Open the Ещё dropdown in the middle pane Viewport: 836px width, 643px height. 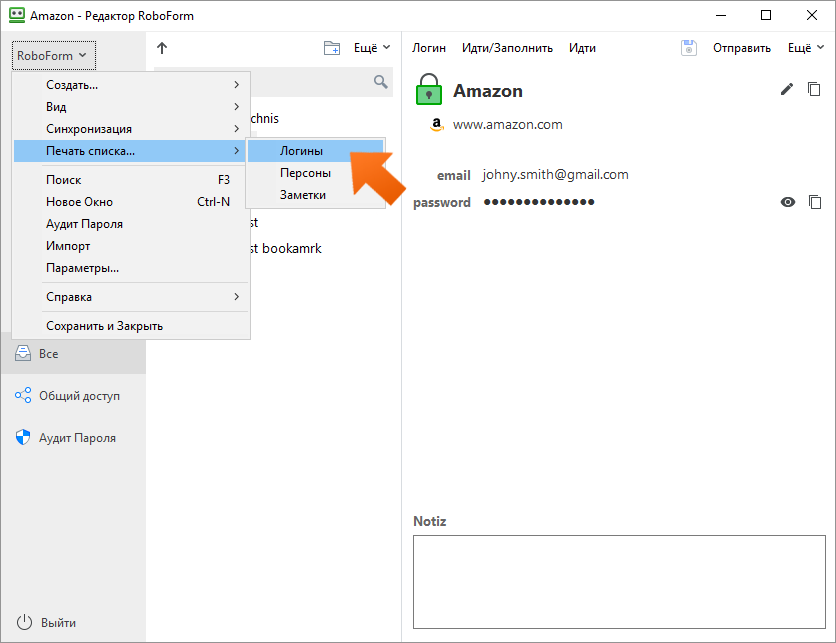372,48
